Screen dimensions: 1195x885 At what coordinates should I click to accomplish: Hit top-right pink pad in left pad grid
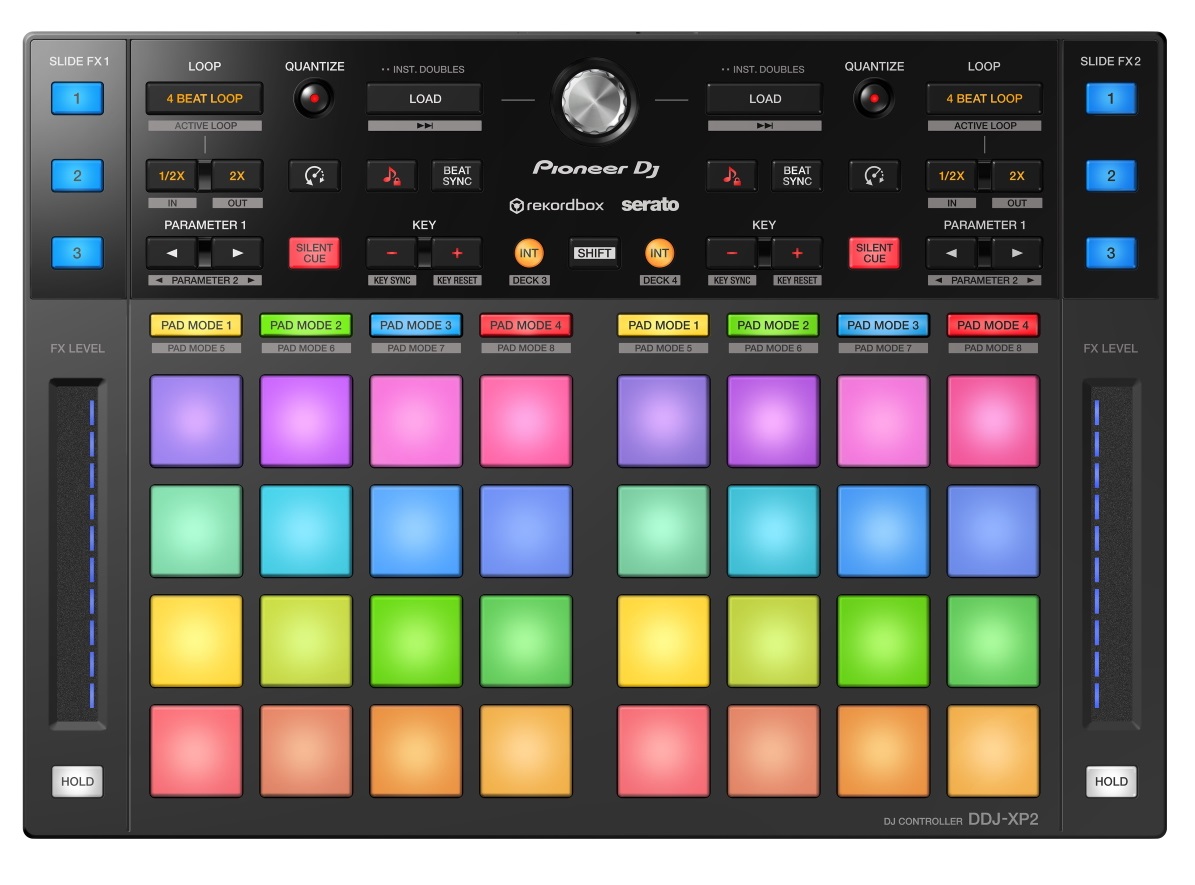tap(525, 421)
